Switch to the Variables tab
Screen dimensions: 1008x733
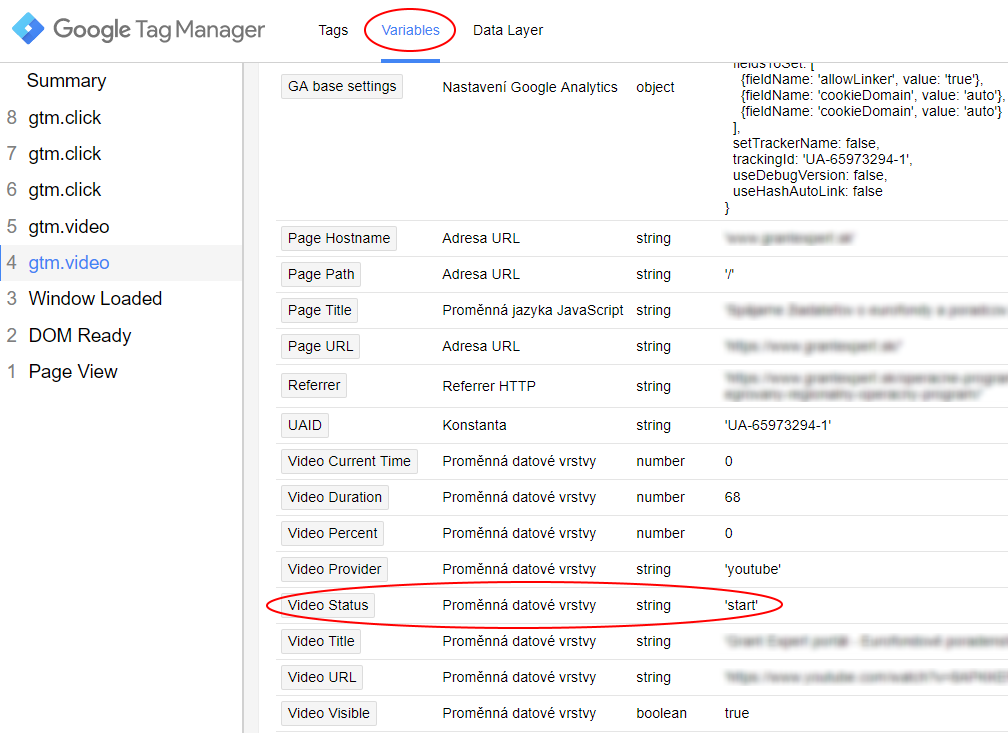click(x=410, y=30)
